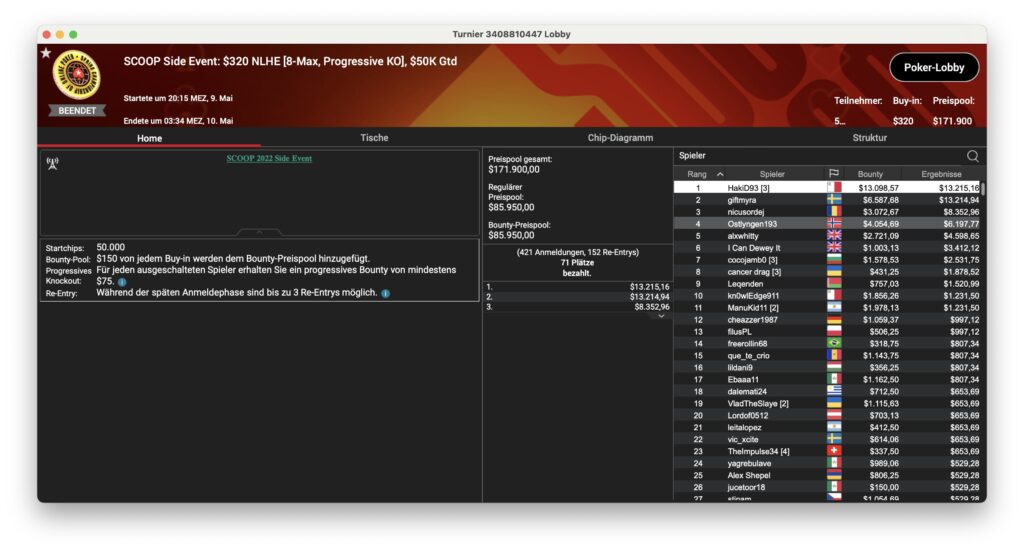The width and height of the screenshot is (1024, 552).
Task: Sort players by Bounty column header
Action: (870, 174)
